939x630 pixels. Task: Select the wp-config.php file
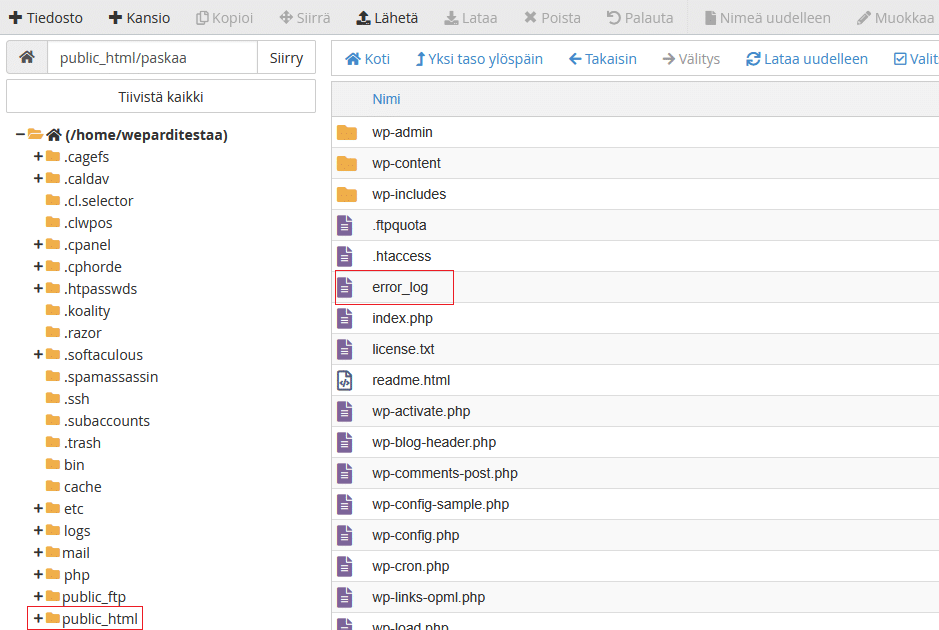(x=415, y=535)
